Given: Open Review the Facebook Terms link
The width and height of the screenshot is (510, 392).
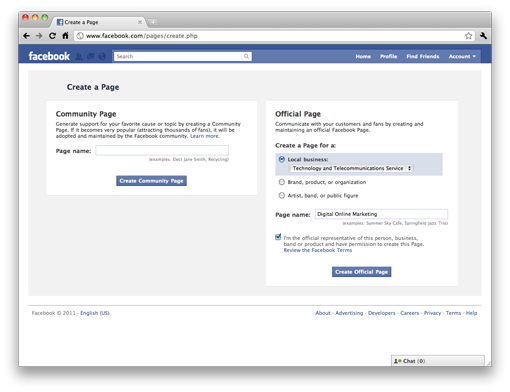Looking at the screenshot, I should pyautogui.click(x=318, y=250).
